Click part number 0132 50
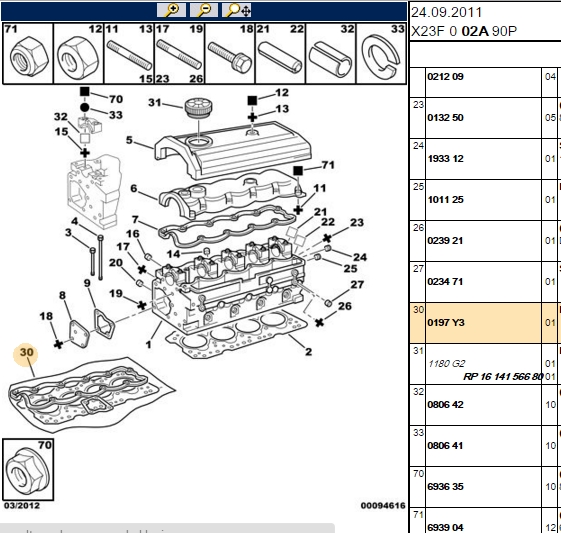 coord(445,118)
